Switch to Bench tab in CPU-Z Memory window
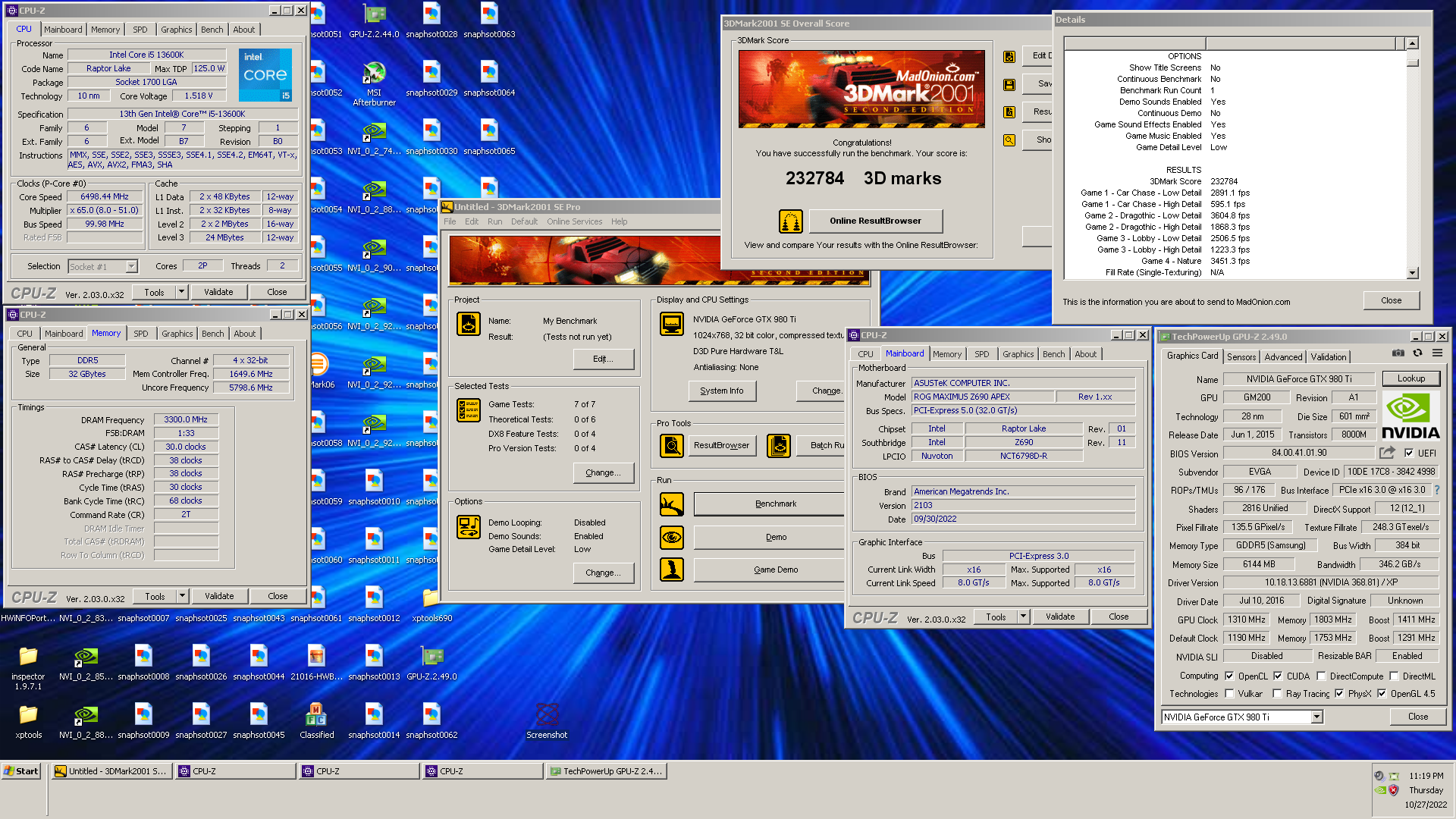 [x=213, y=334]
